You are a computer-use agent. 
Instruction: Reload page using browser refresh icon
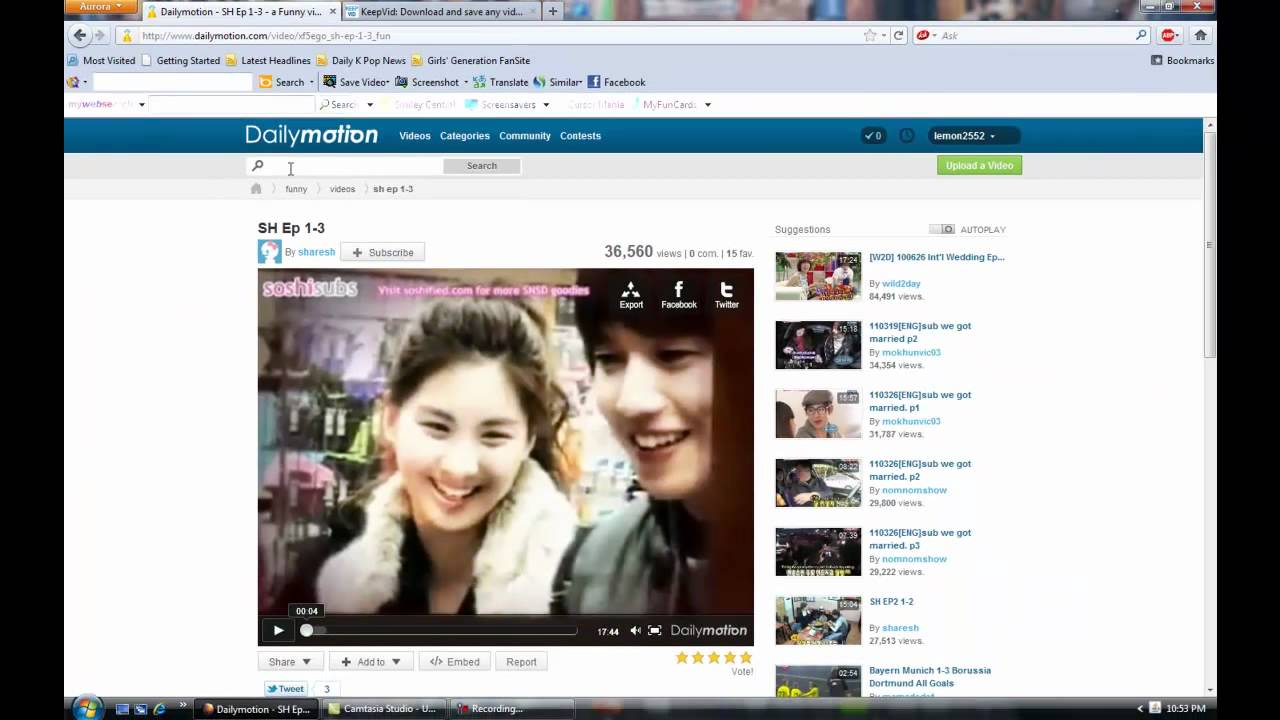coord(898,35)
